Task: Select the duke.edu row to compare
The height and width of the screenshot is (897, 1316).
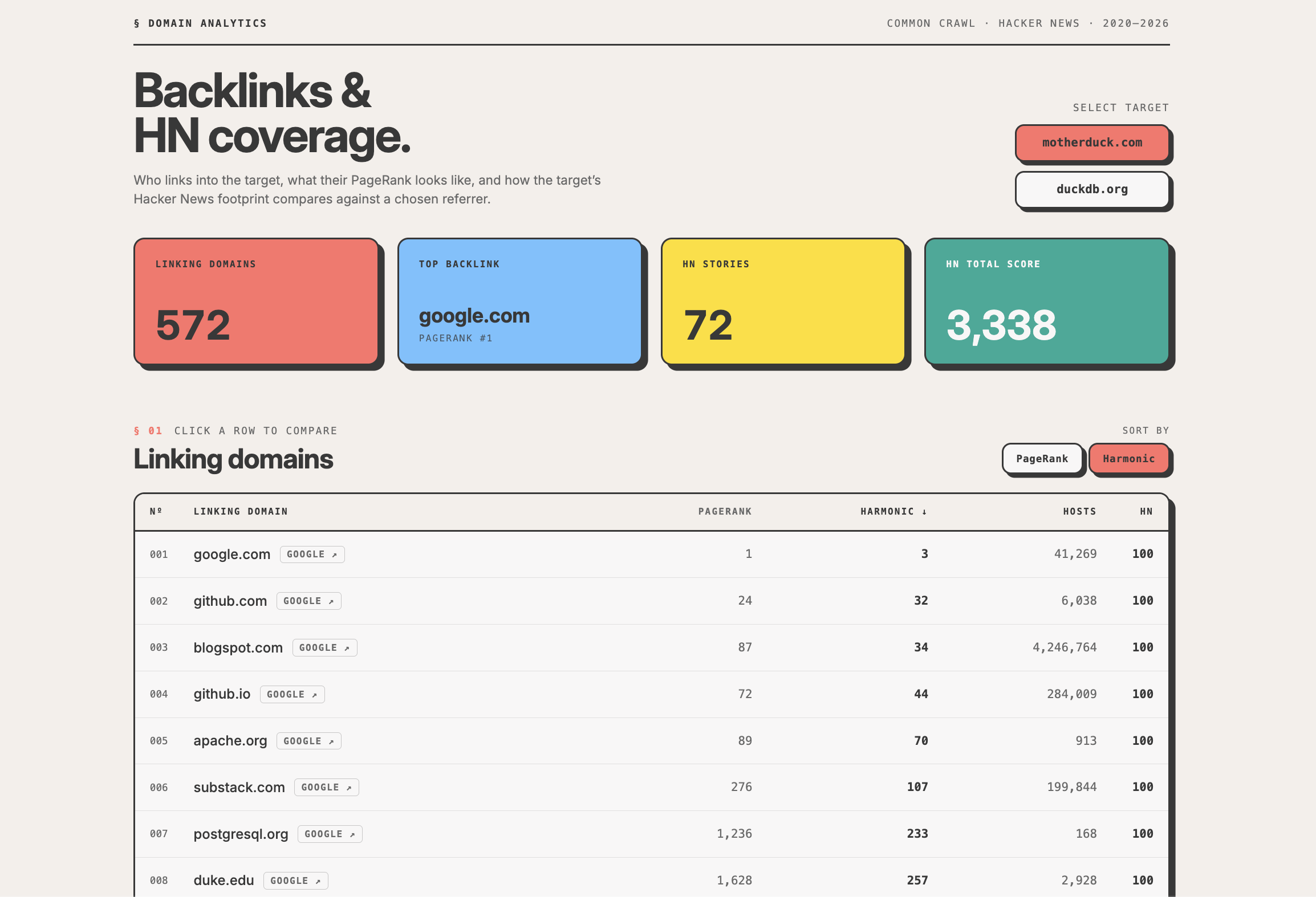Action: (651, 878)
